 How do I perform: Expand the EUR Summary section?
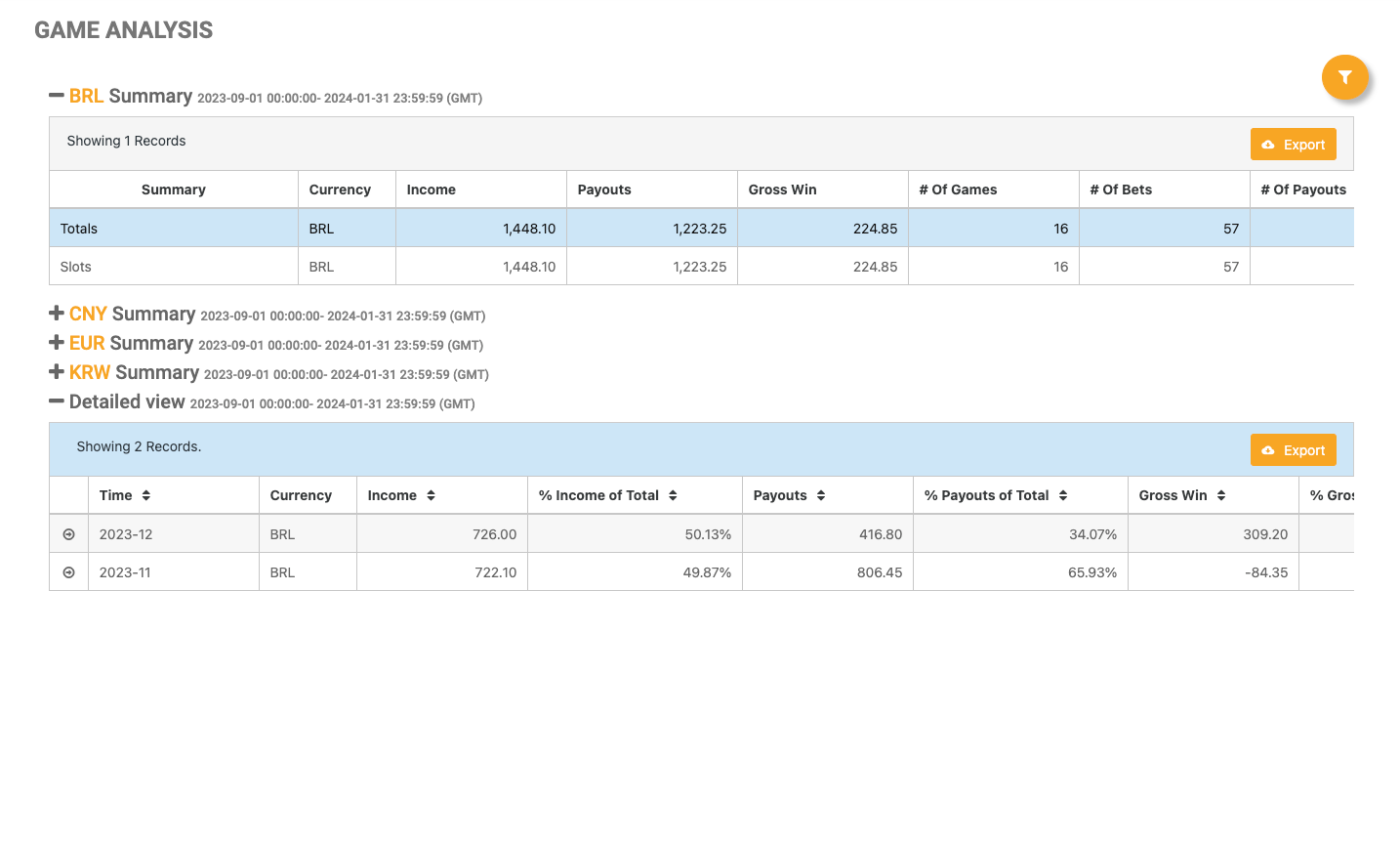point(57,343)
